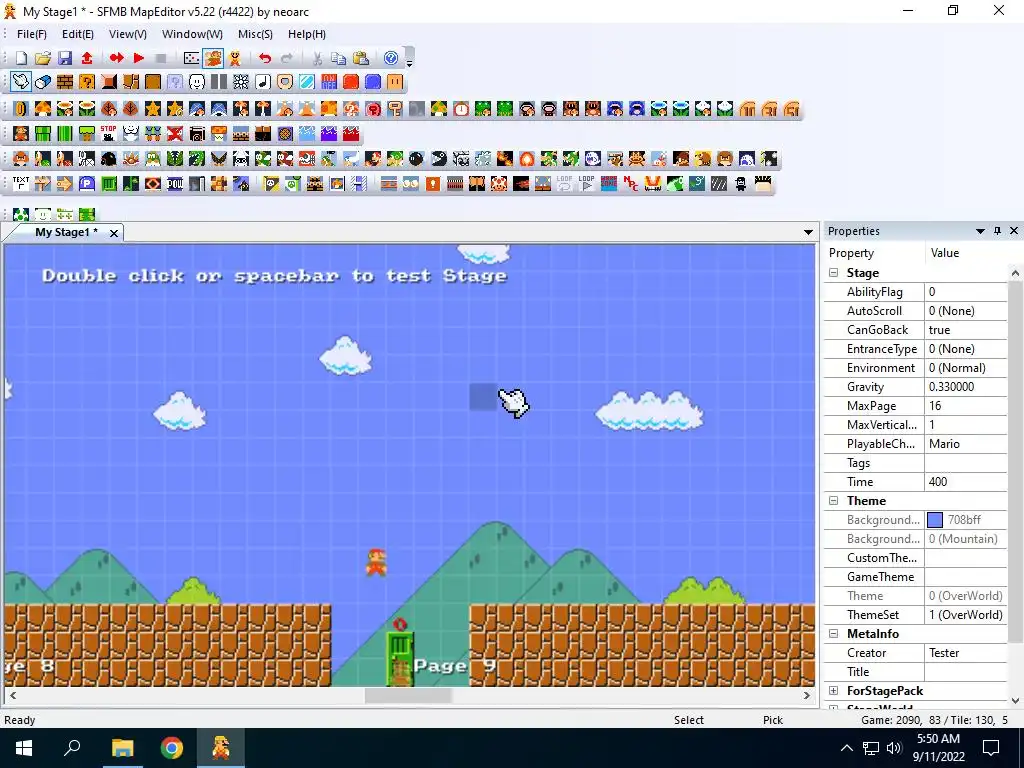Open Misc menu

[x=255, y=34]
